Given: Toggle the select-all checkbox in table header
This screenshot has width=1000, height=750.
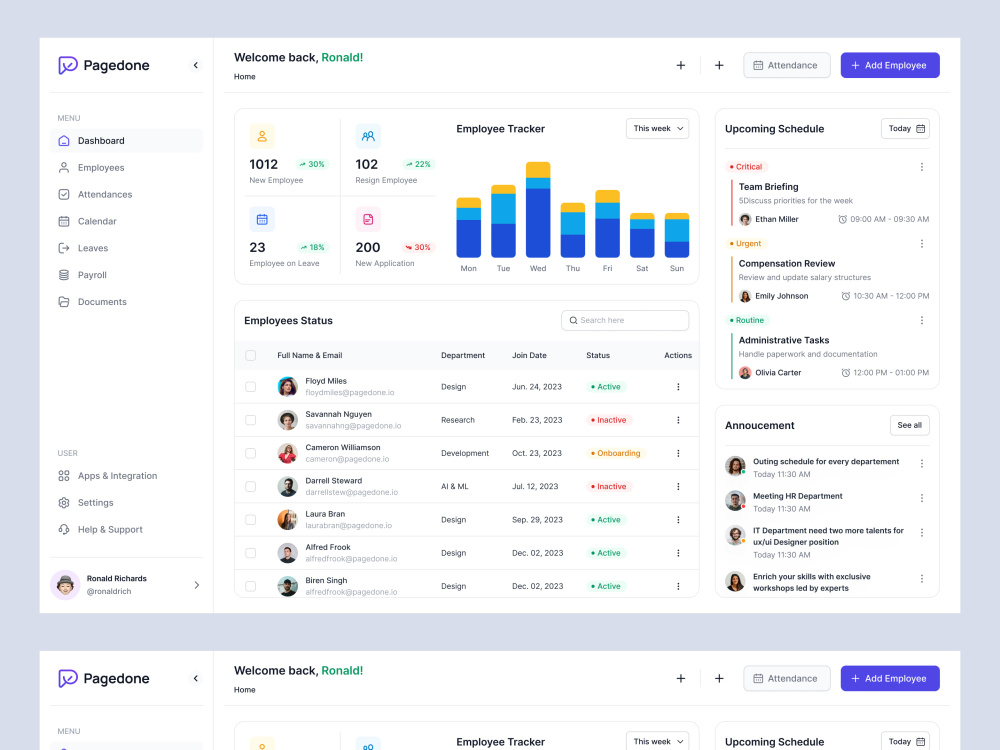Looking at the screenshot, I should pos(251,355).
